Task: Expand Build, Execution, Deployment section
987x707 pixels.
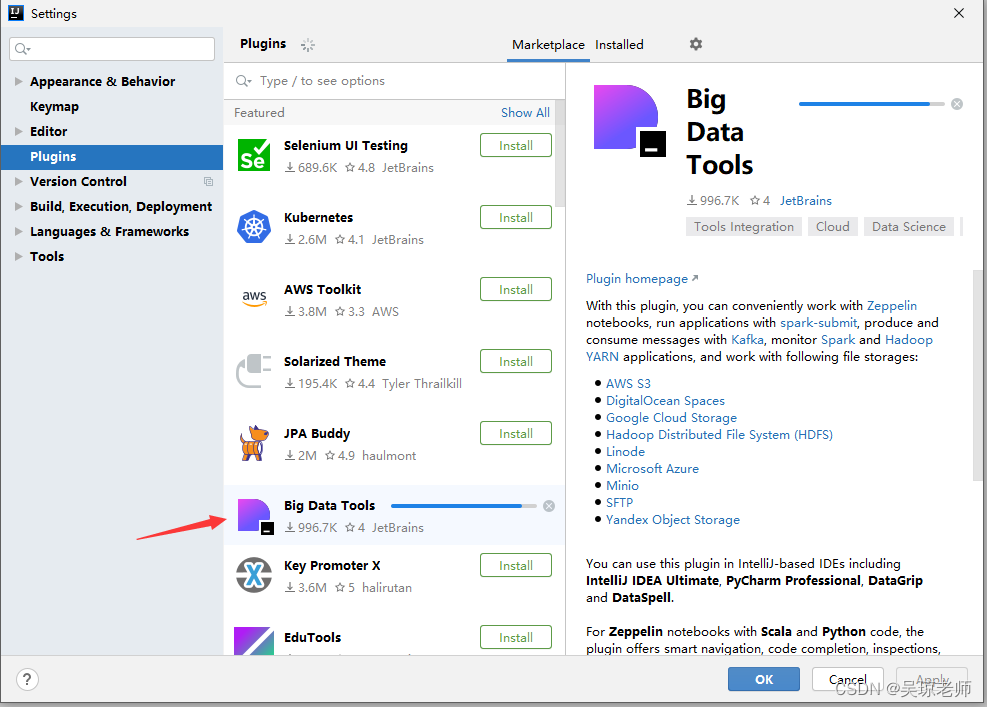Action: click(18, 206)
